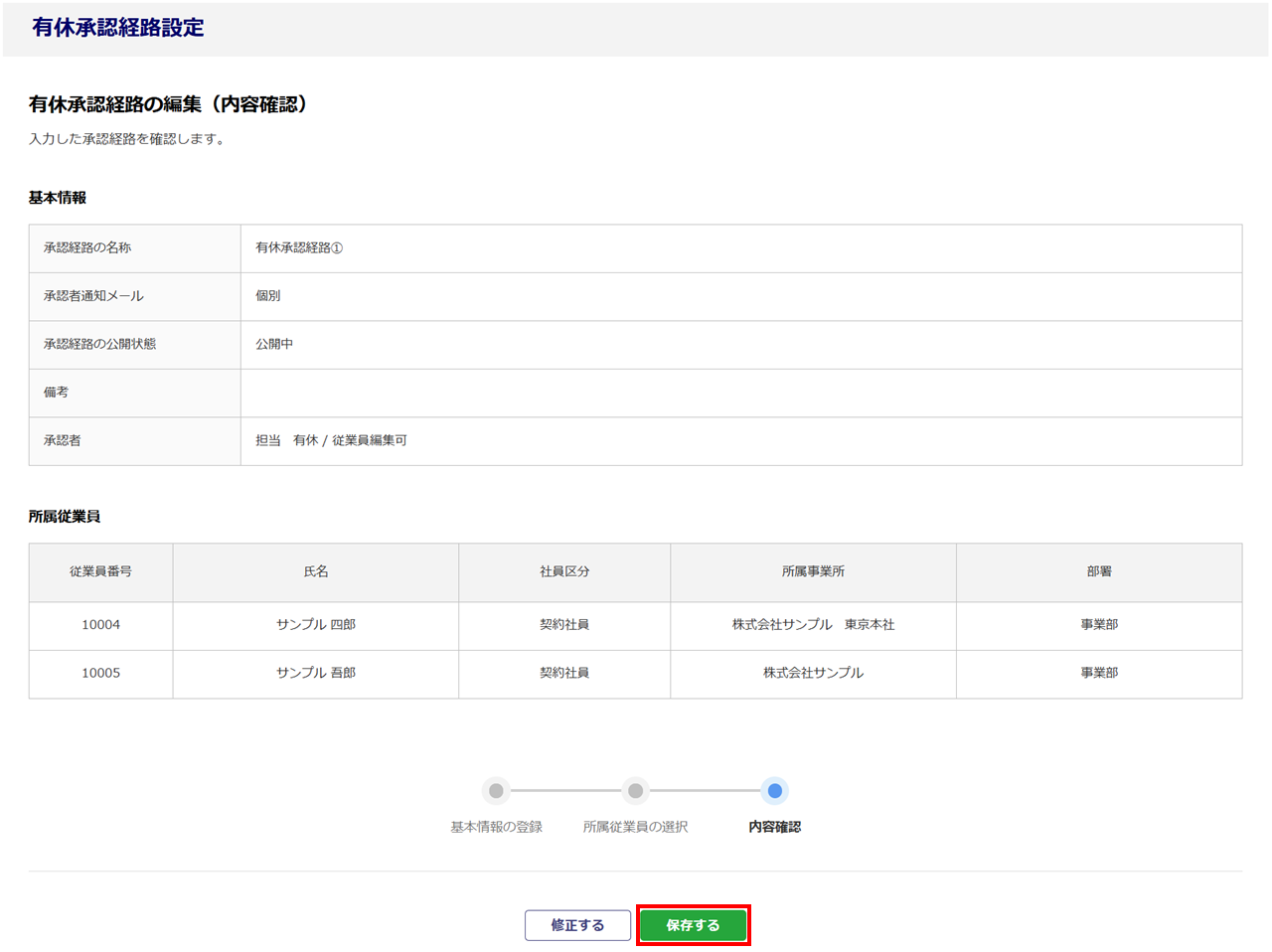This screenshot has width=1272, height=952.
Task: Select the 所属従業員の選択 step circle
Action: click(x=635, y=791)
